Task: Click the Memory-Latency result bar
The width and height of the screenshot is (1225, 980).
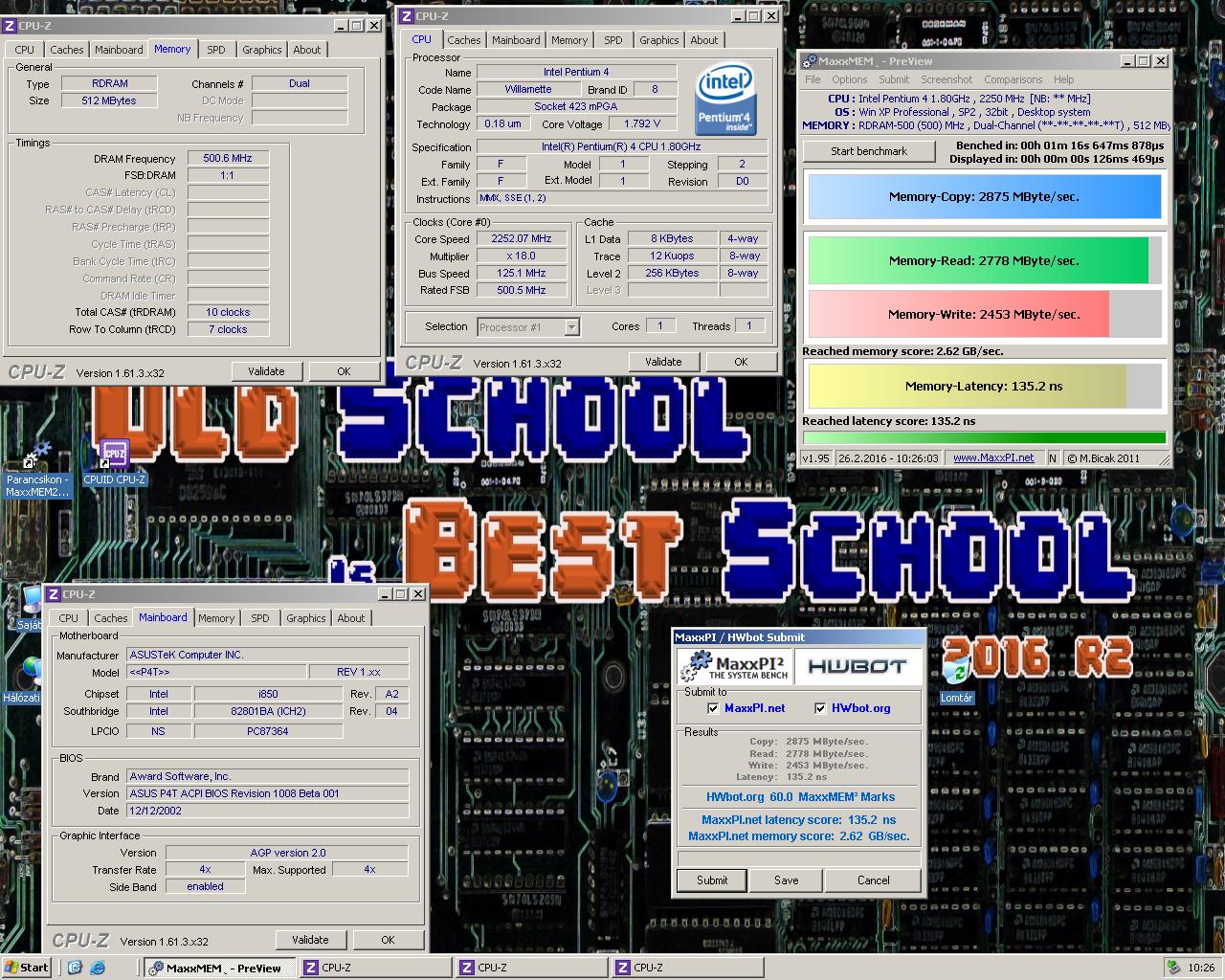Action: pos(985,387)
